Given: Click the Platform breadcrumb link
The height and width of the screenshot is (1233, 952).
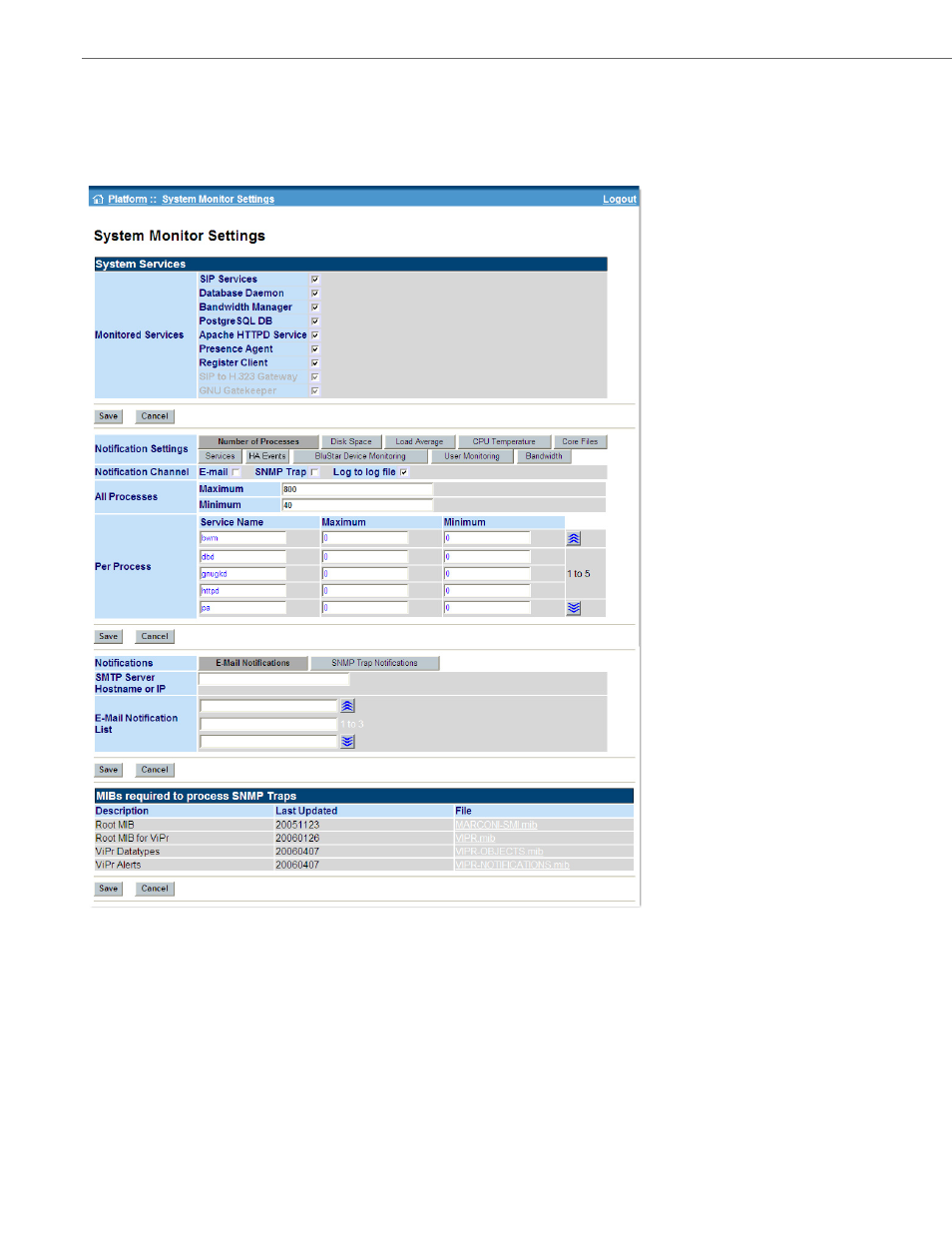Looking at the screenshot, I should point(128,200).
